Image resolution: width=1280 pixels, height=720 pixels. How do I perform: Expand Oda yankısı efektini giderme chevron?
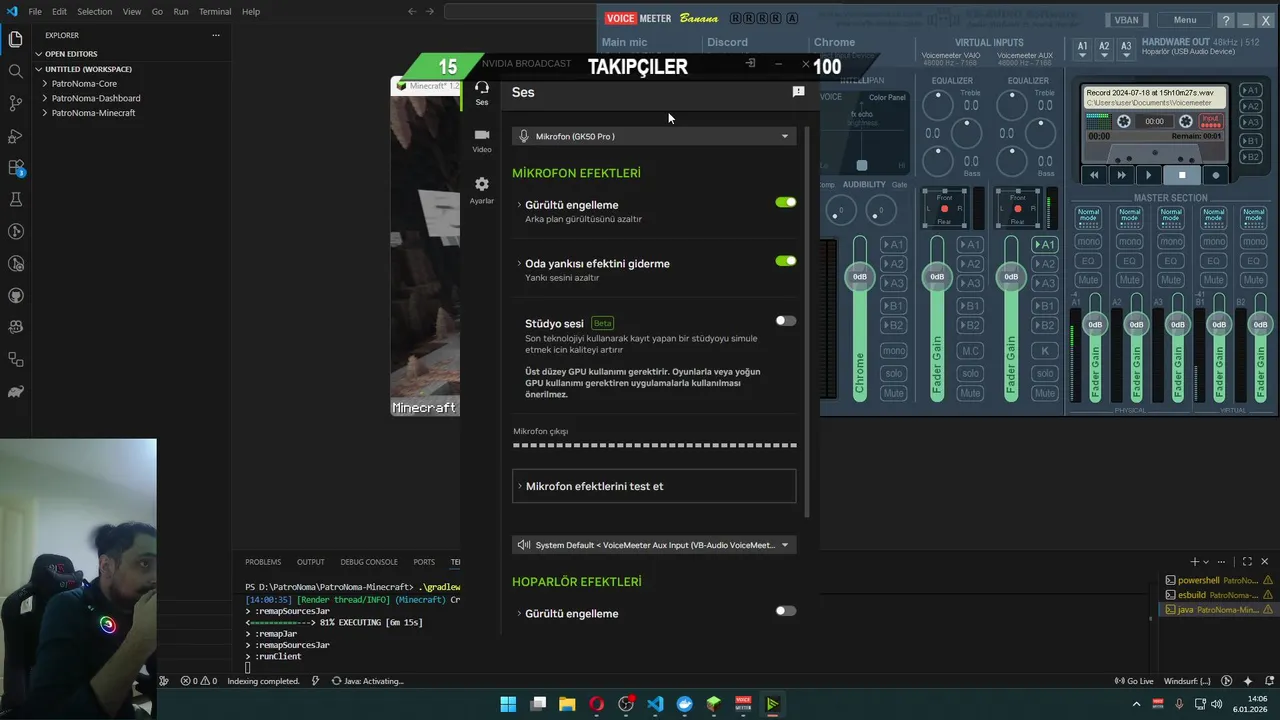(x=519, y=264)
